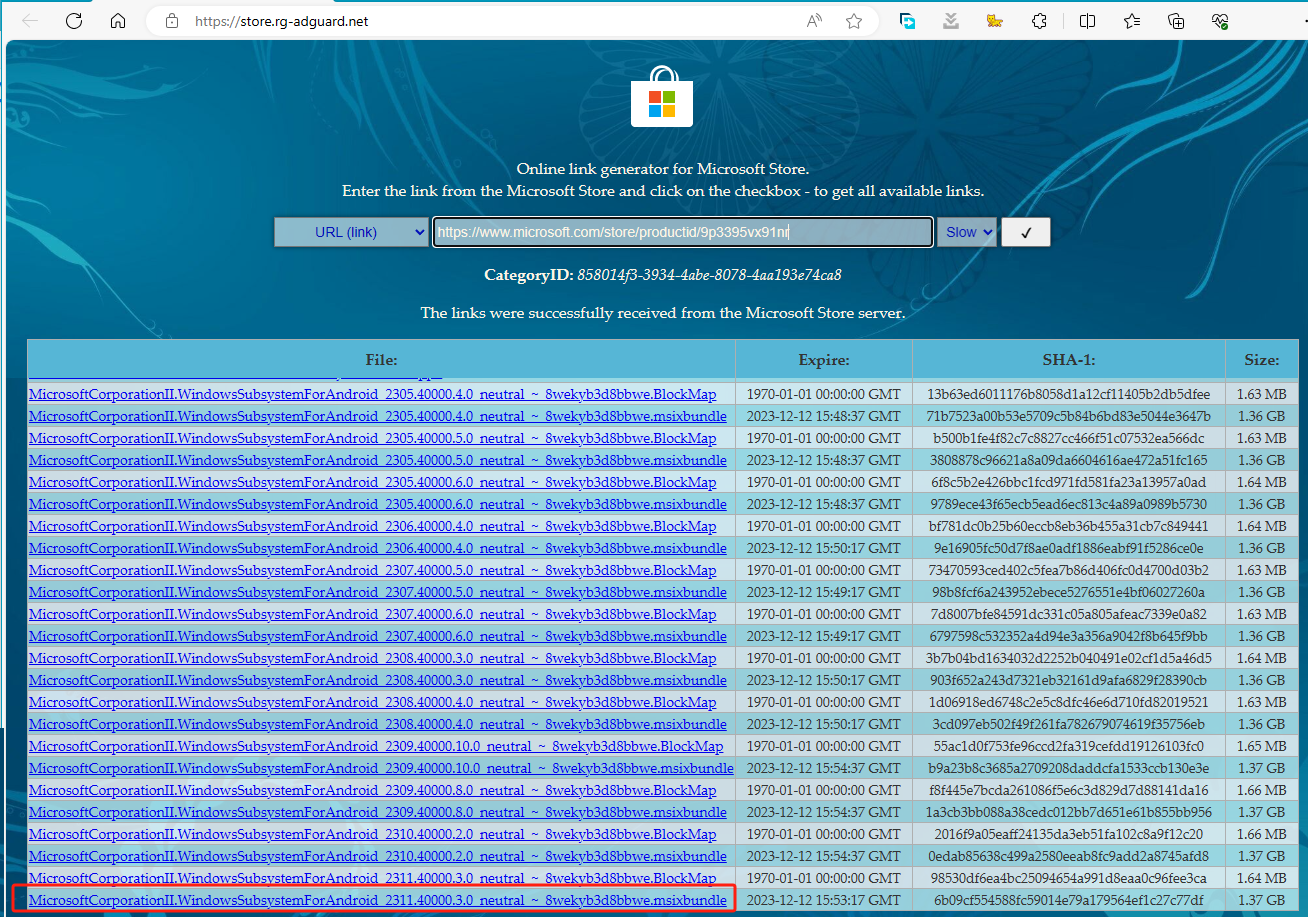This screenshot has height=917, width=1308.
Task: Open the Collections icon
Action: click(x=1176, y=21)
